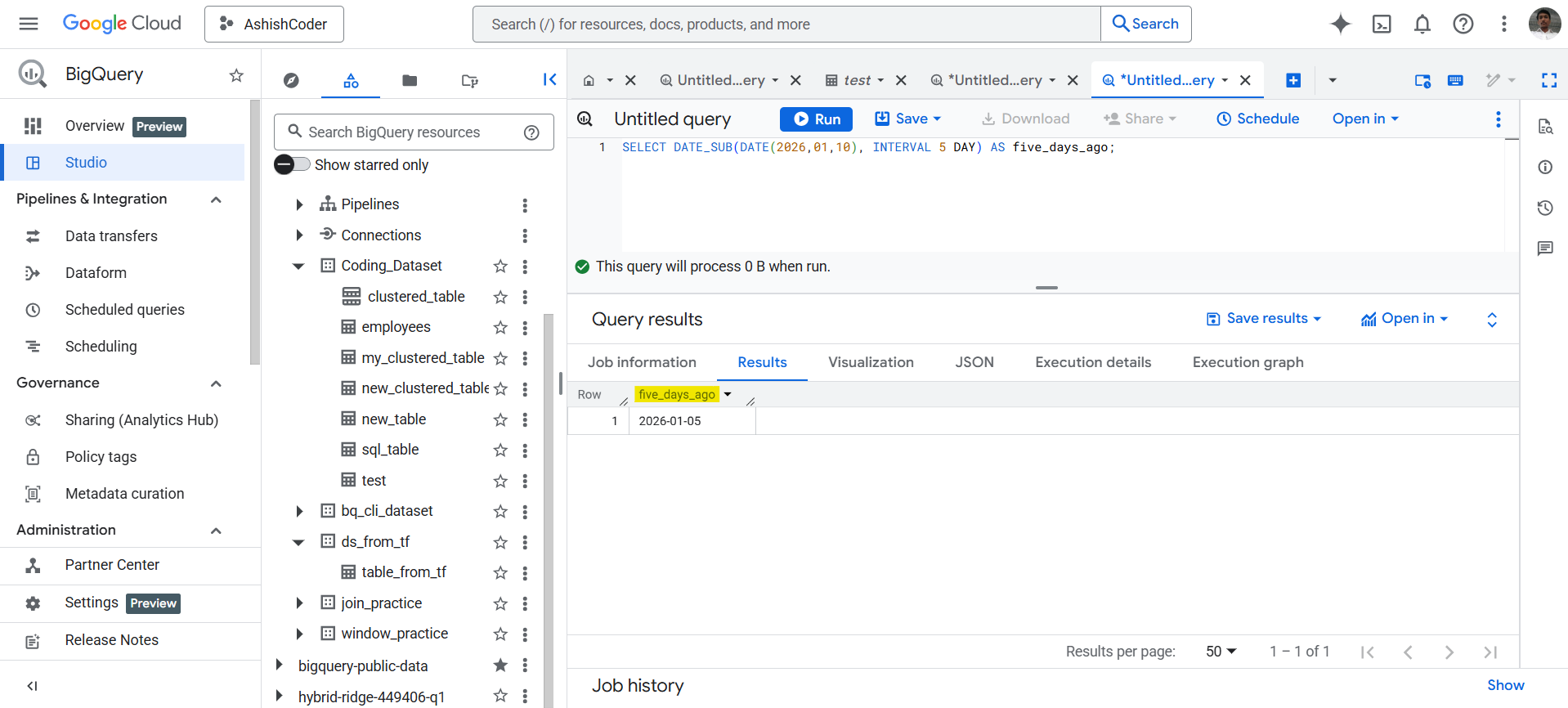Open the Save dropdown
1568x708 pixels.
tap(908, 119)
